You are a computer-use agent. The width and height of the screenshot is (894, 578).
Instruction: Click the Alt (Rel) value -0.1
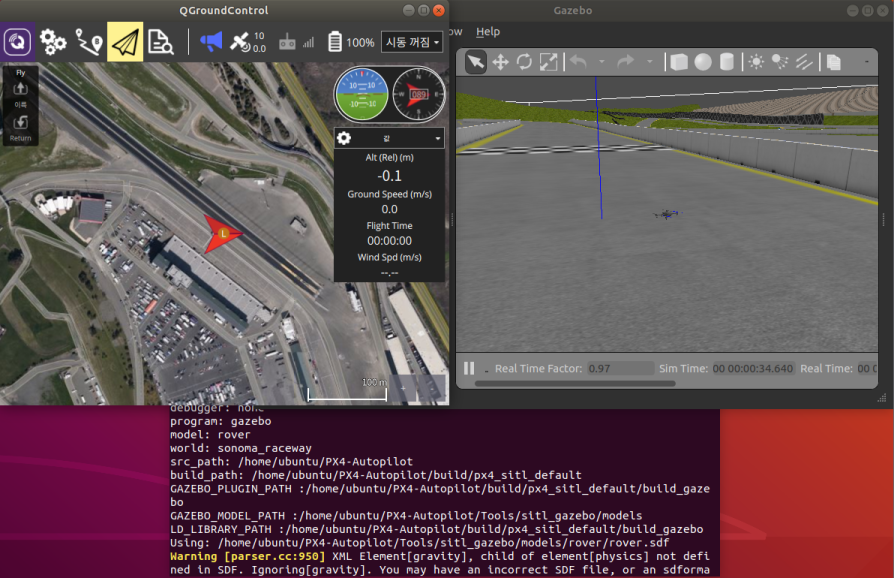[389, 176]
